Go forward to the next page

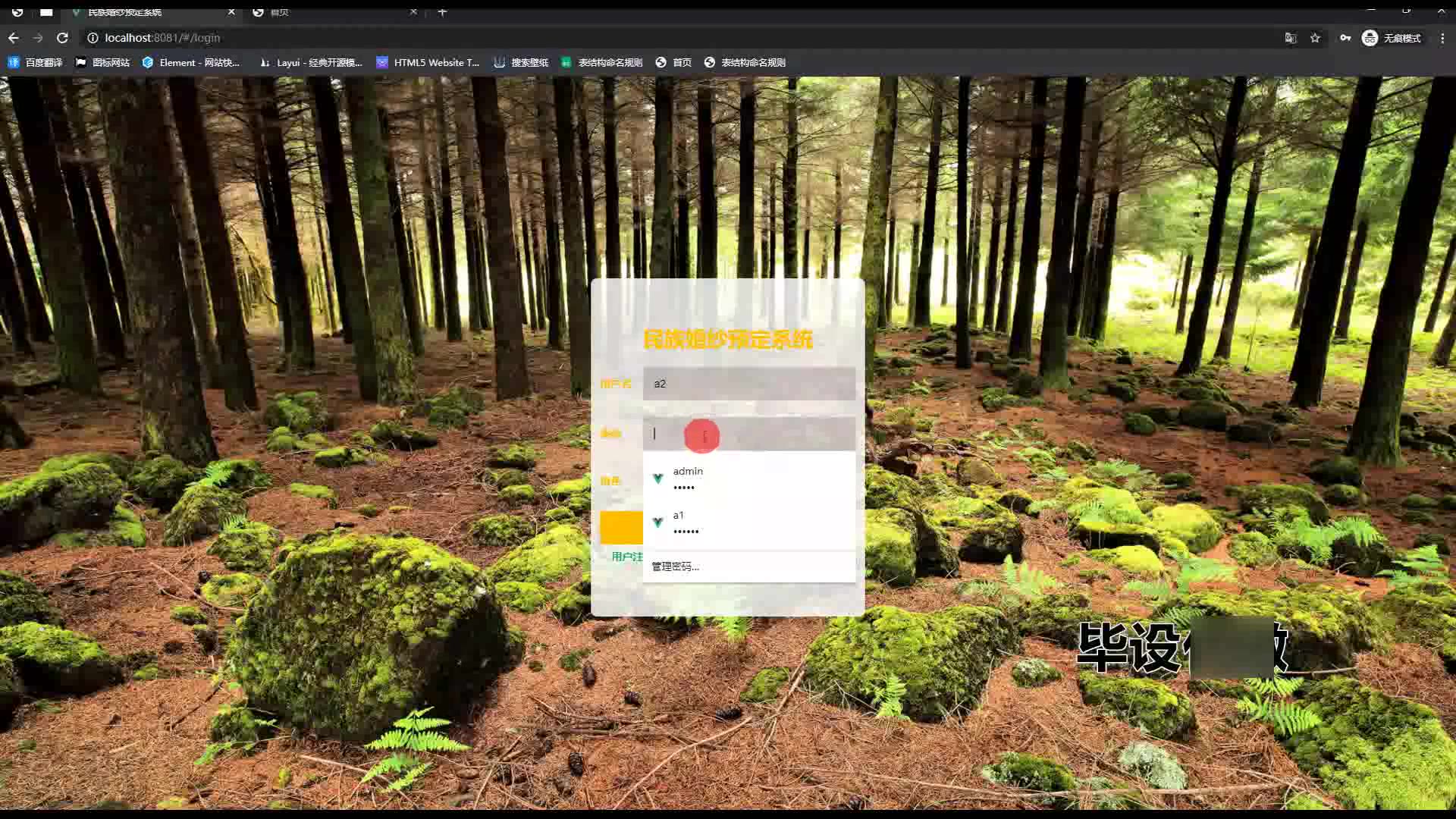38,38
